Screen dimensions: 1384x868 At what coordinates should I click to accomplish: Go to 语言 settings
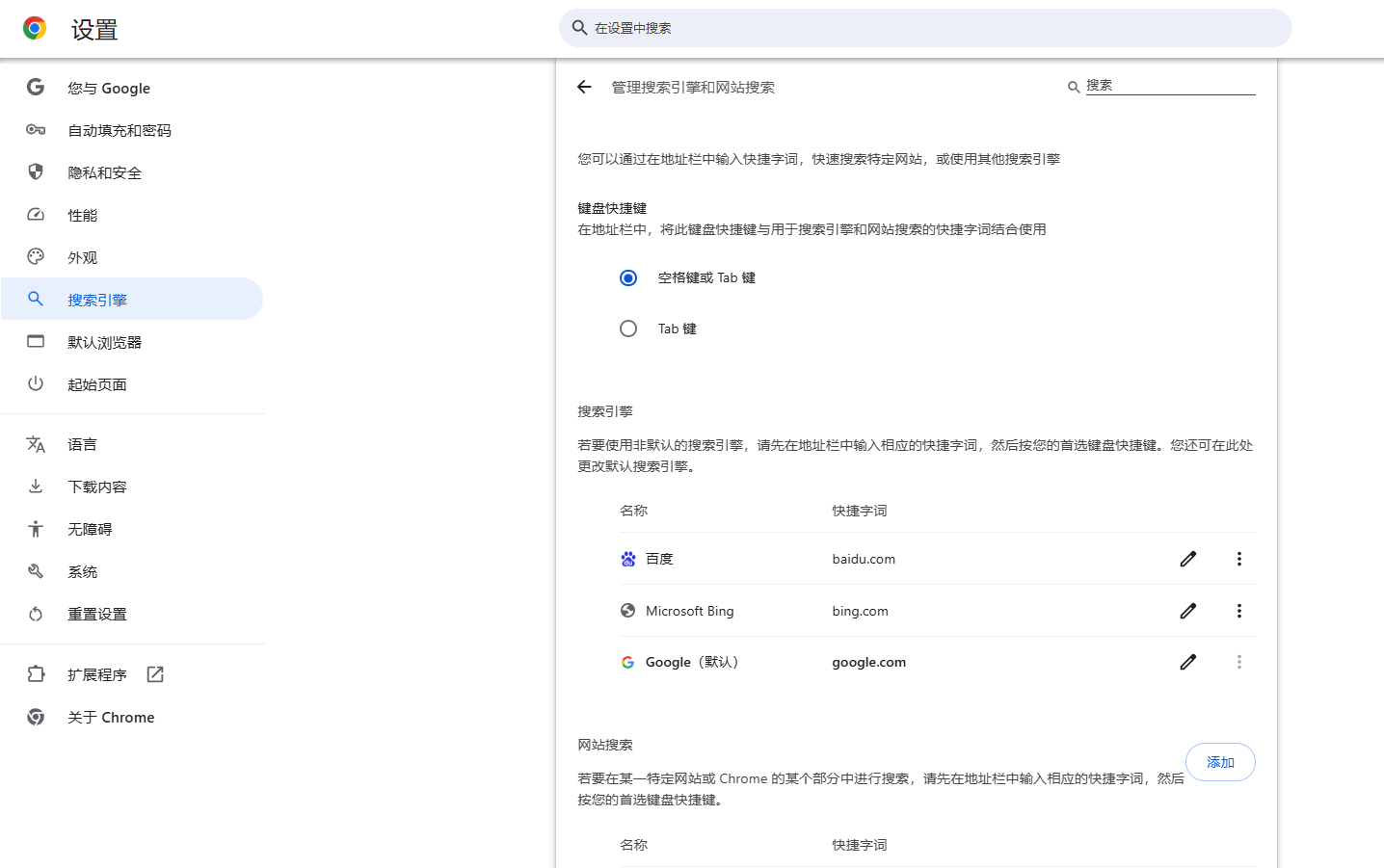(131, 444)
